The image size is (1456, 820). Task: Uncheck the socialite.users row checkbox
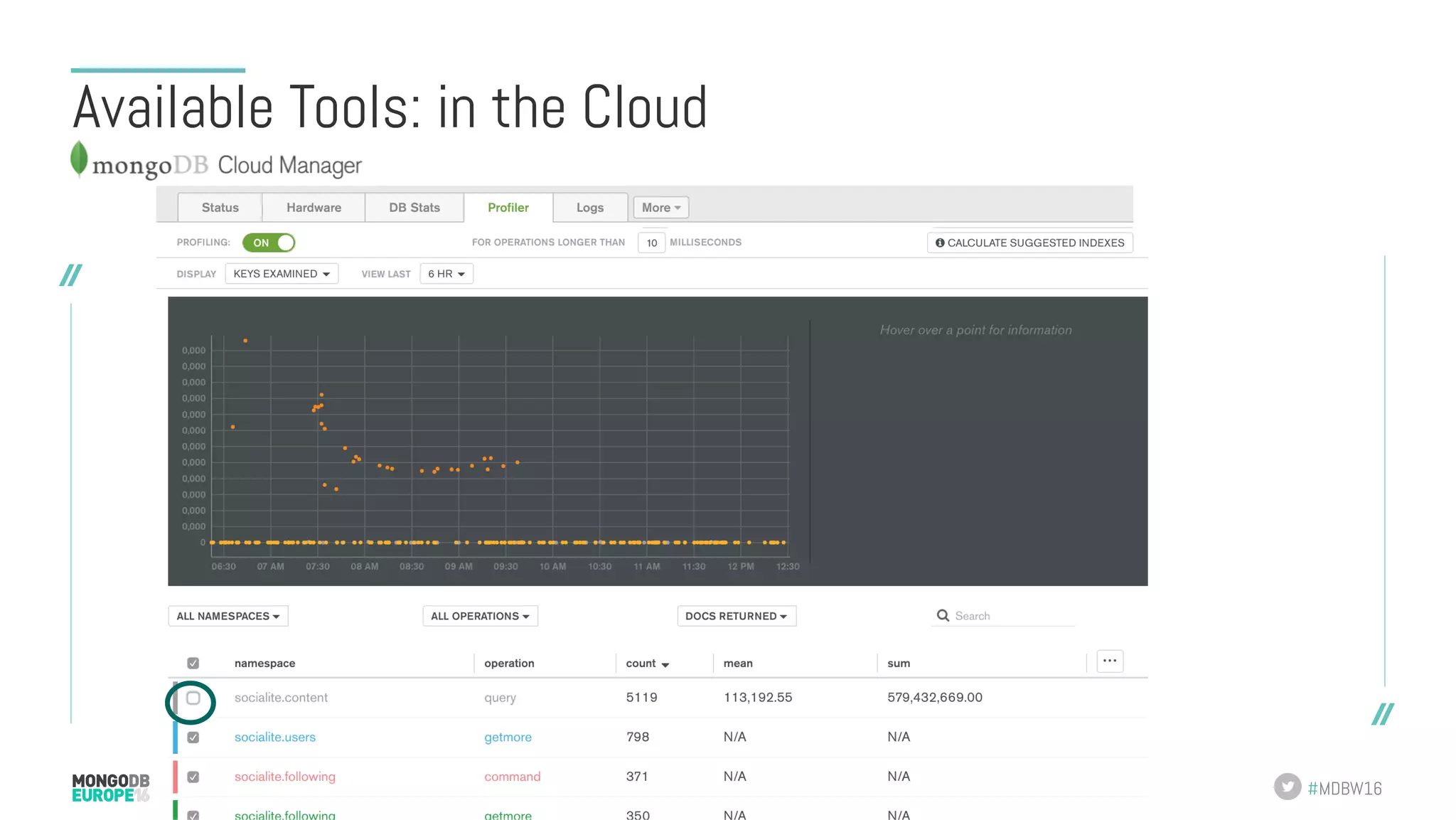click(x=193, y=738)
